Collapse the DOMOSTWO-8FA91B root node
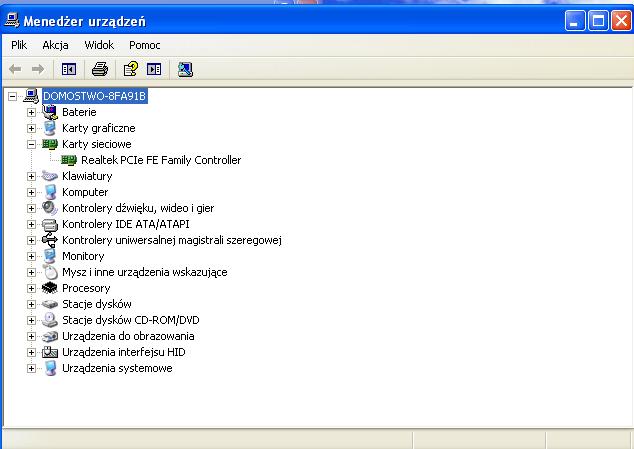Image resolution: width=634 pixels, height=449 pixels. pyautogui.click(x=13, y=96)
